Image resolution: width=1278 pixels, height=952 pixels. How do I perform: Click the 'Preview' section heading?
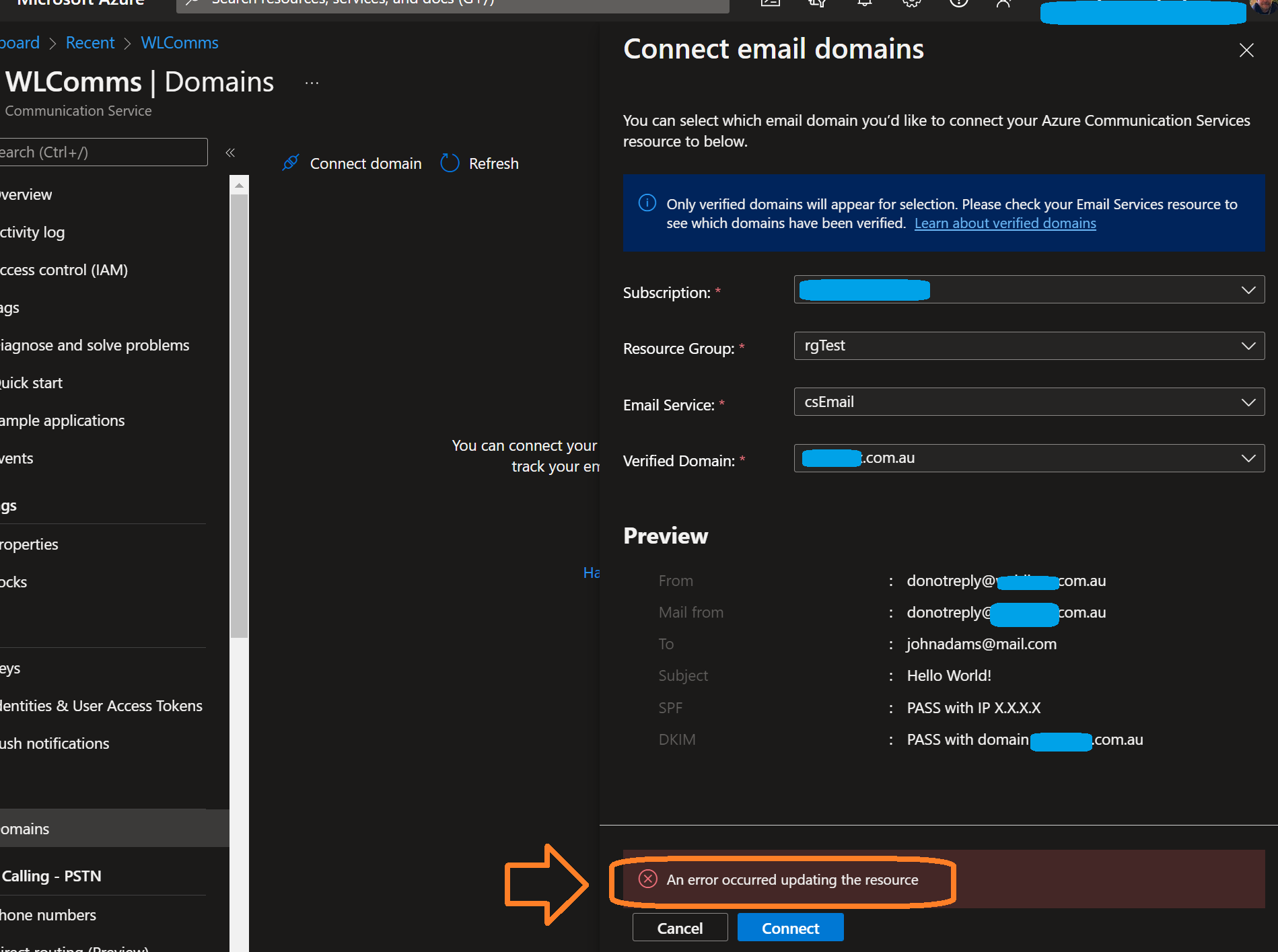coord(666,536)
